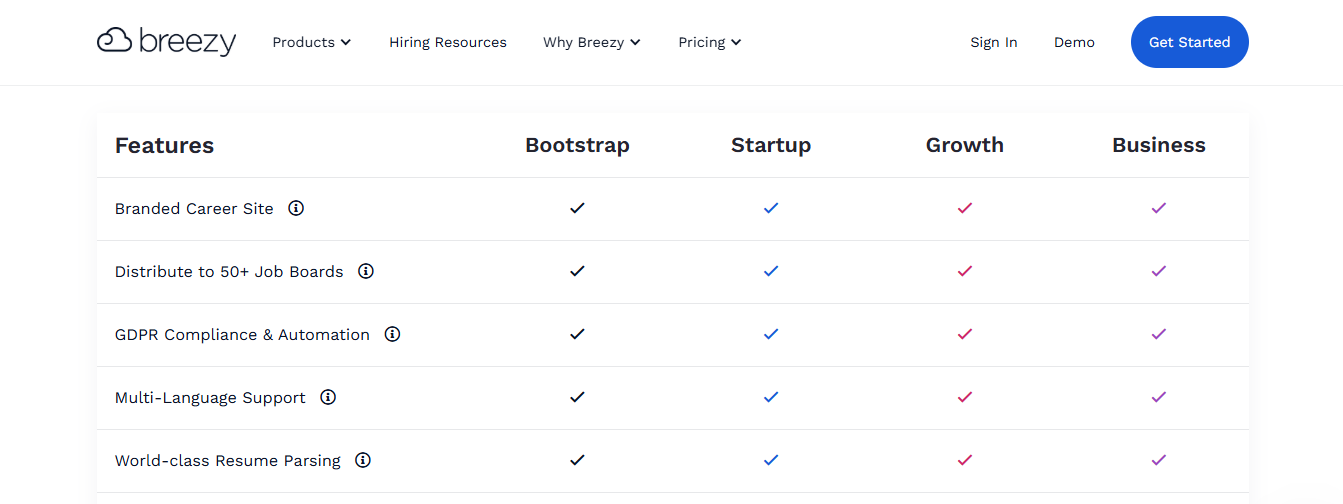The width and height of the screenshot is (1343, 504).
Task: Click Startup checkmark for Distribute to Job Boards
Action: [771, 271]
